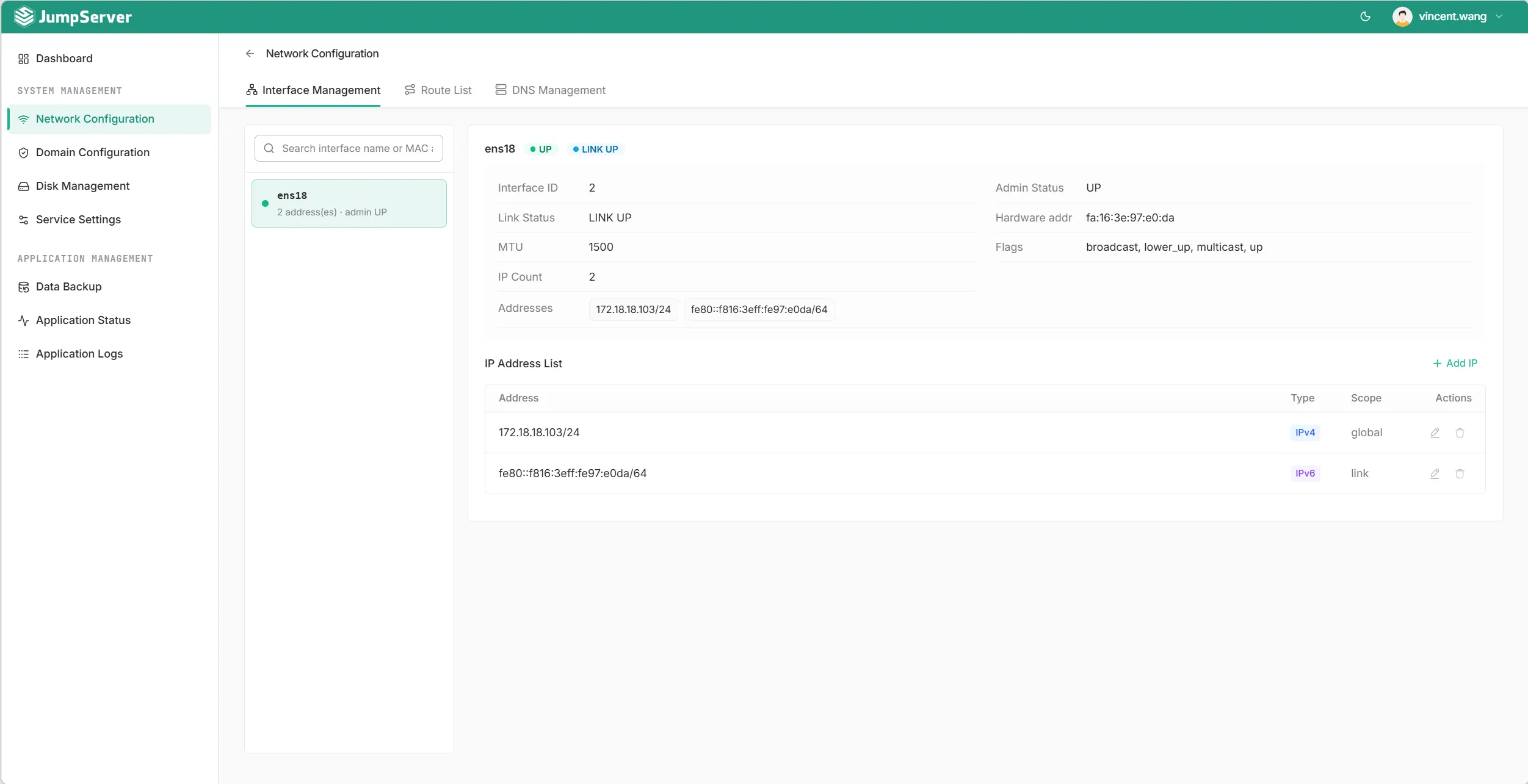Click the 172.18.18.103/24 address chip
This screenshot has height=784, width=1528.
tap(633, 309)
